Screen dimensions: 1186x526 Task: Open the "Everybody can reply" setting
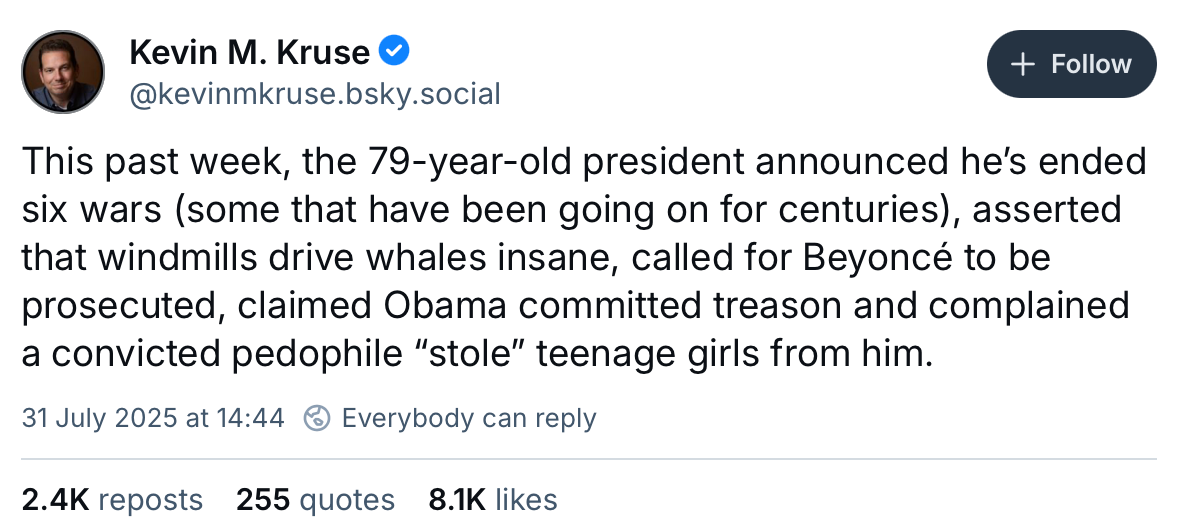tap(469, 418)
